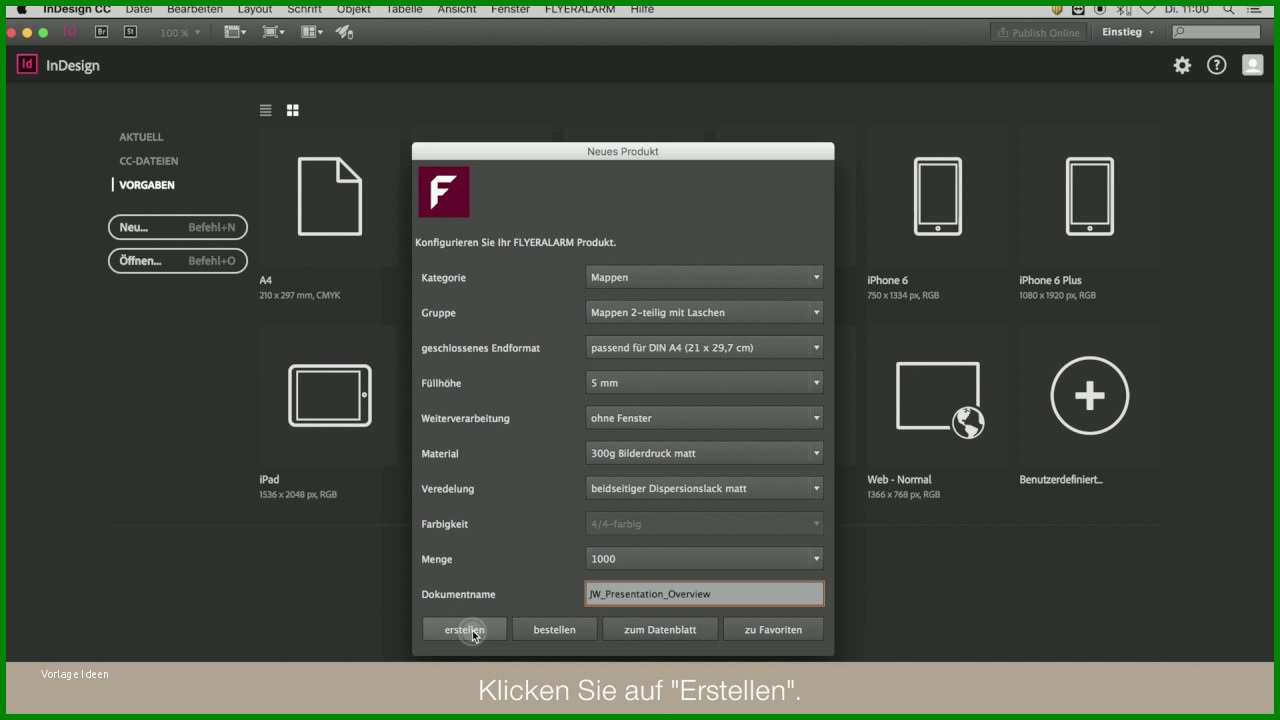The height and width of the screenshot is (720, 1280).
Task: Click the Neu... button
Action: pyautogui.click(x=177, y=227)
